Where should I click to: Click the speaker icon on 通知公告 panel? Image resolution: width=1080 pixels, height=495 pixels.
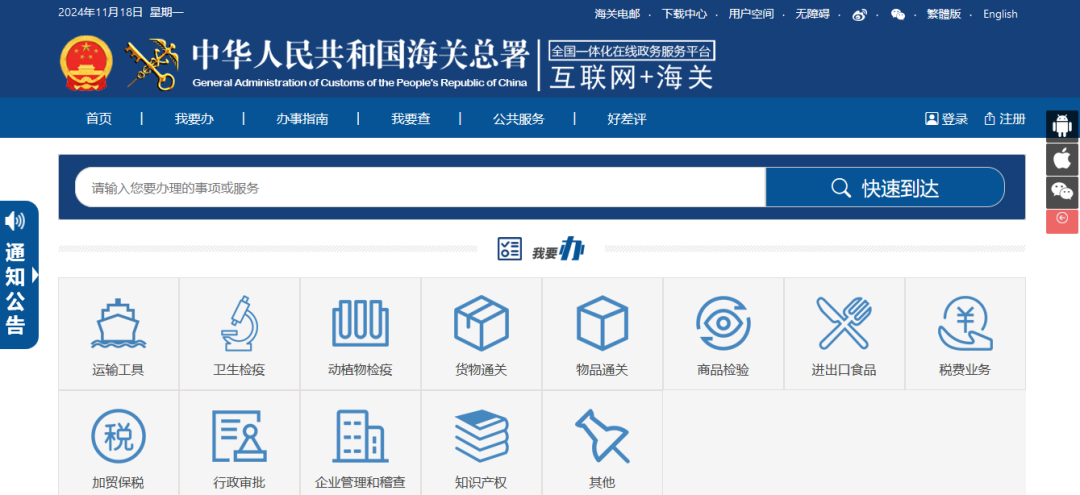point(14,221)
